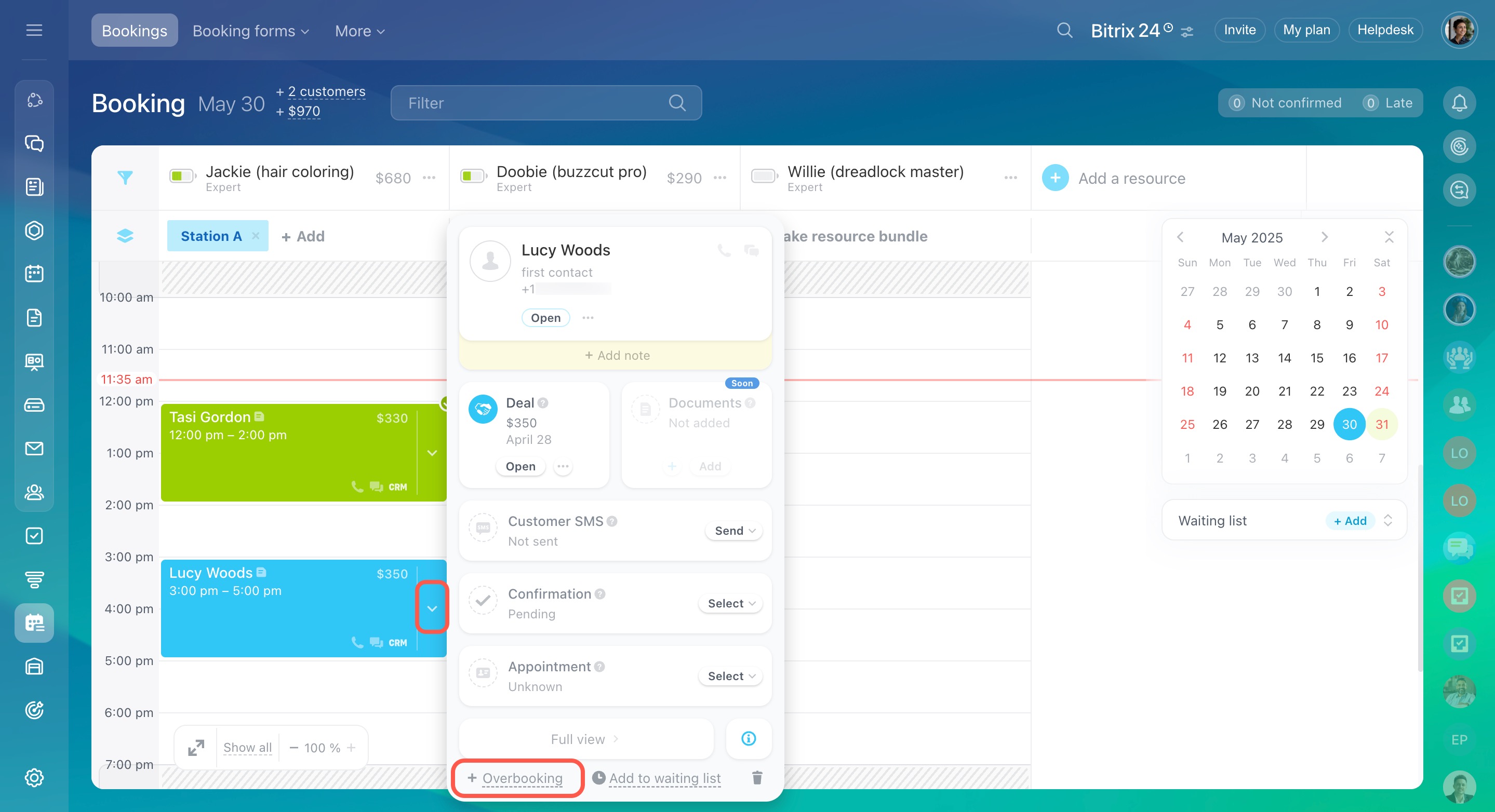1495x812 pixels.
Task: Open the More menu in top navigation
Action: (359, 31)
